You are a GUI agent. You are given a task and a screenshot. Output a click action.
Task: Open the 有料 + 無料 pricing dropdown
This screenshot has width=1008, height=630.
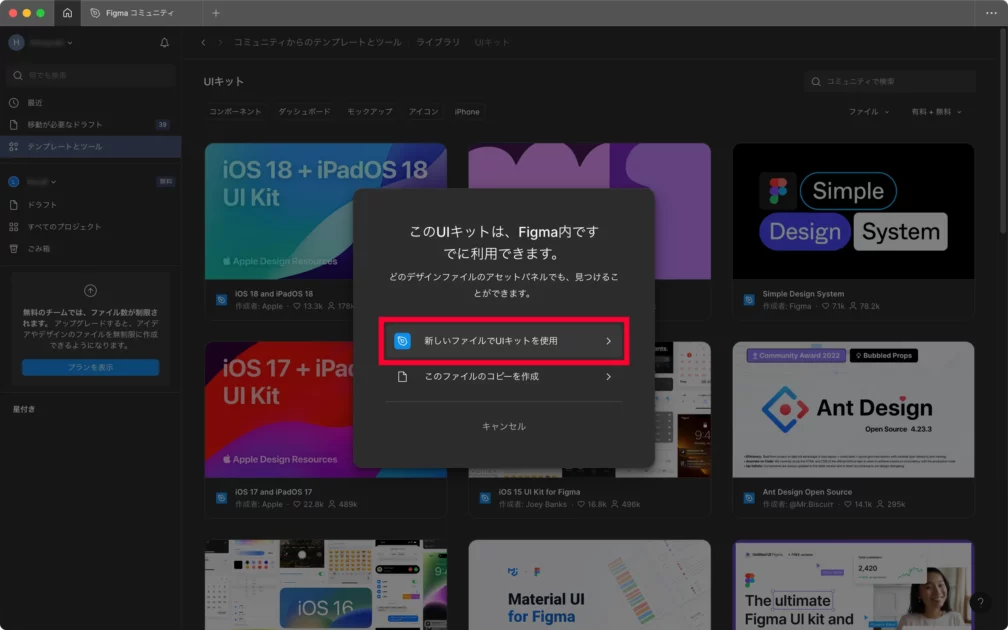point(936,112)
